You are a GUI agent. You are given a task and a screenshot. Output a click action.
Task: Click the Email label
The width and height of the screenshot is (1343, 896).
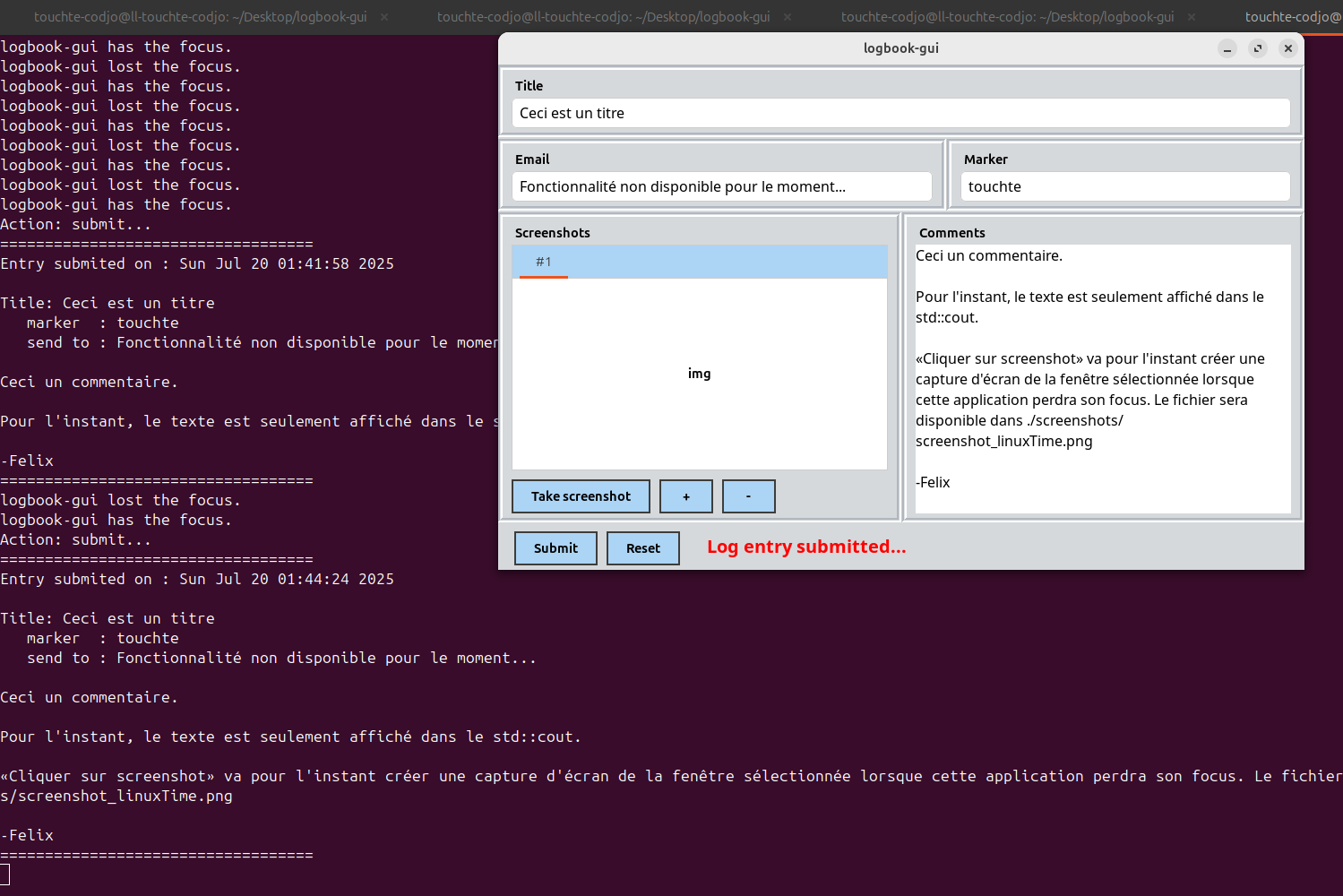pos(532,159)
